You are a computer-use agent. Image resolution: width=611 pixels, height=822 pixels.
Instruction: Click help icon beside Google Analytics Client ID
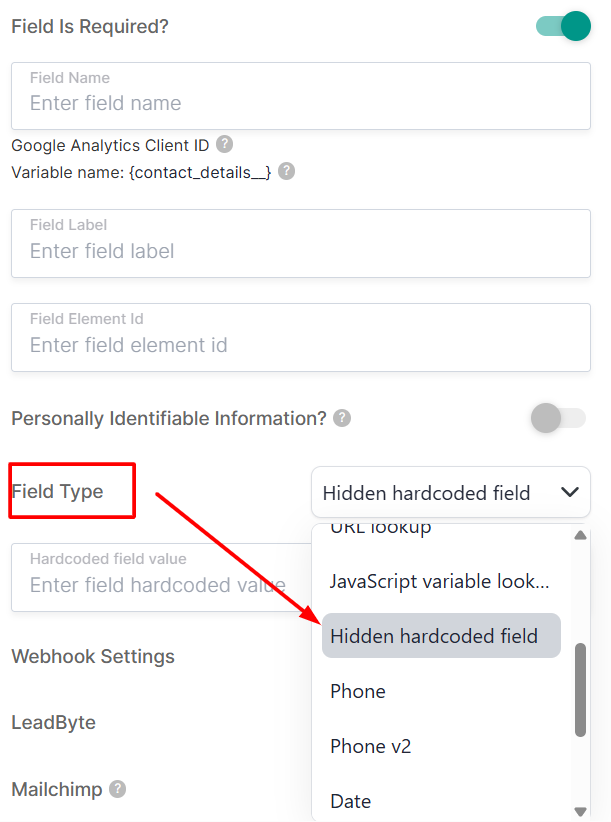(225, 144)
